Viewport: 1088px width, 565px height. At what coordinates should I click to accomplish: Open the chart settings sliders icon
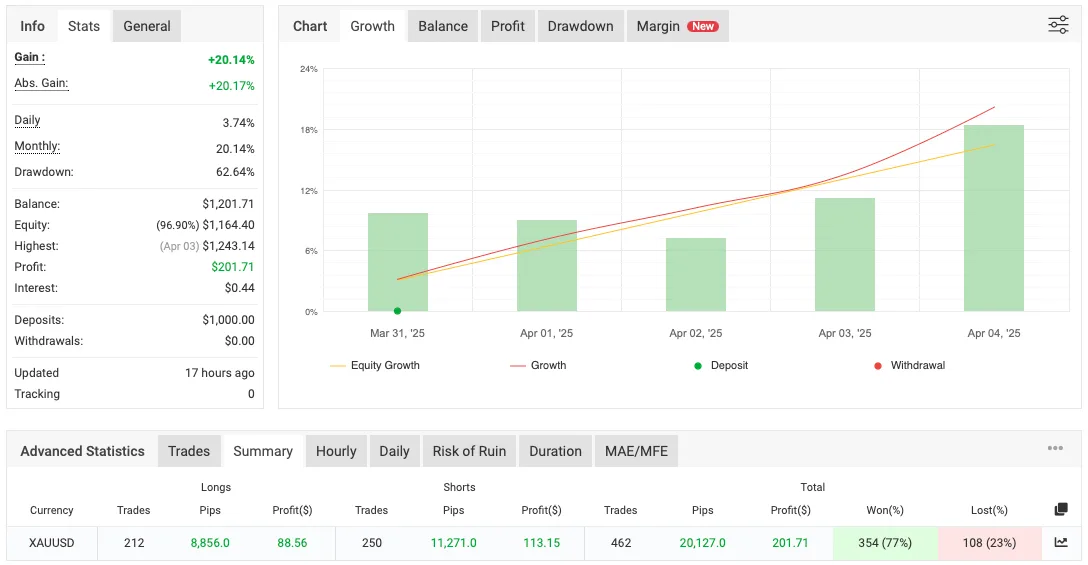click(1058, 26)
